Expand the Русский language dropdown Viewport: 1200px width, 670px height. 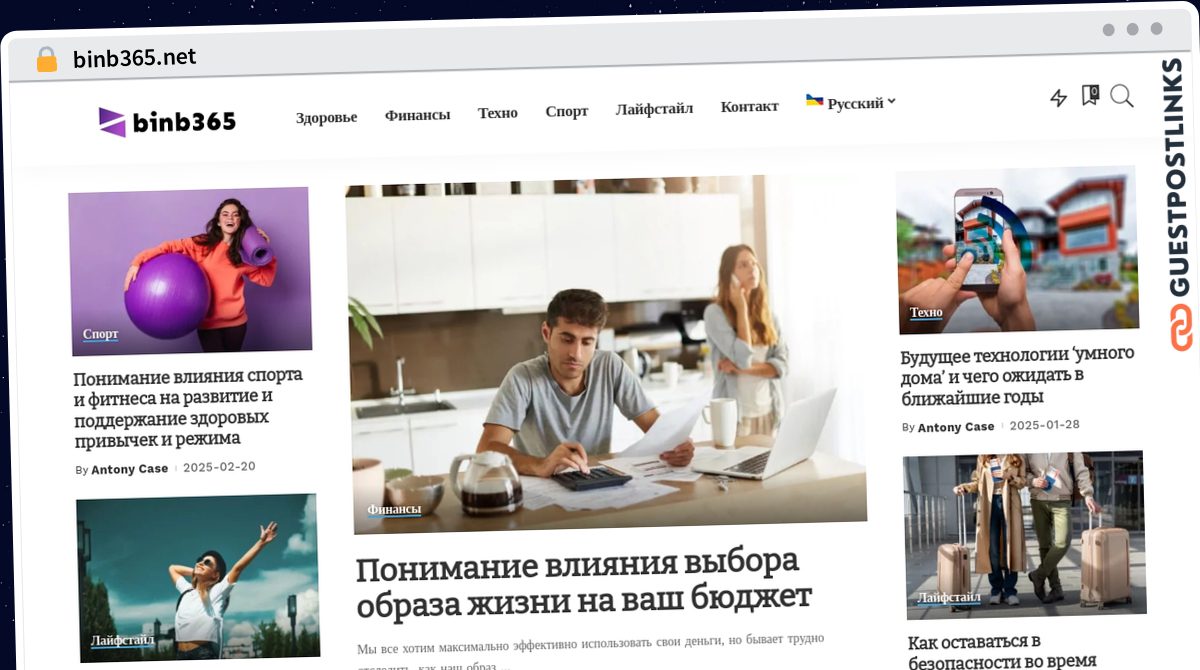click(x=861, y=103)
